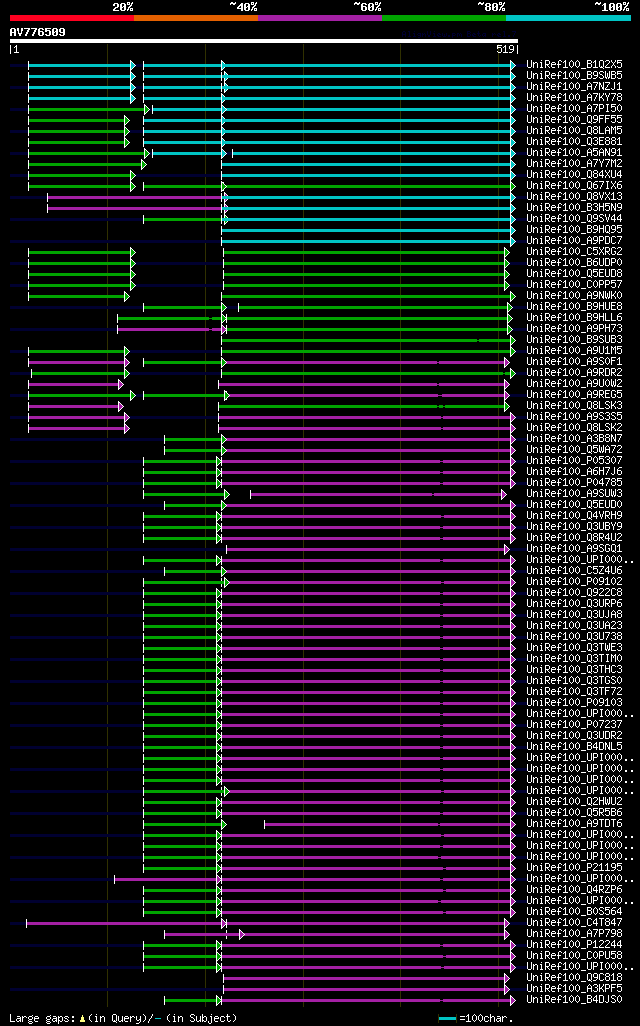This screenshot has height=1026, width=640.
Task: Pick the UniRef100_B9HLL6 row label
Action: click(x=575, y=318)
